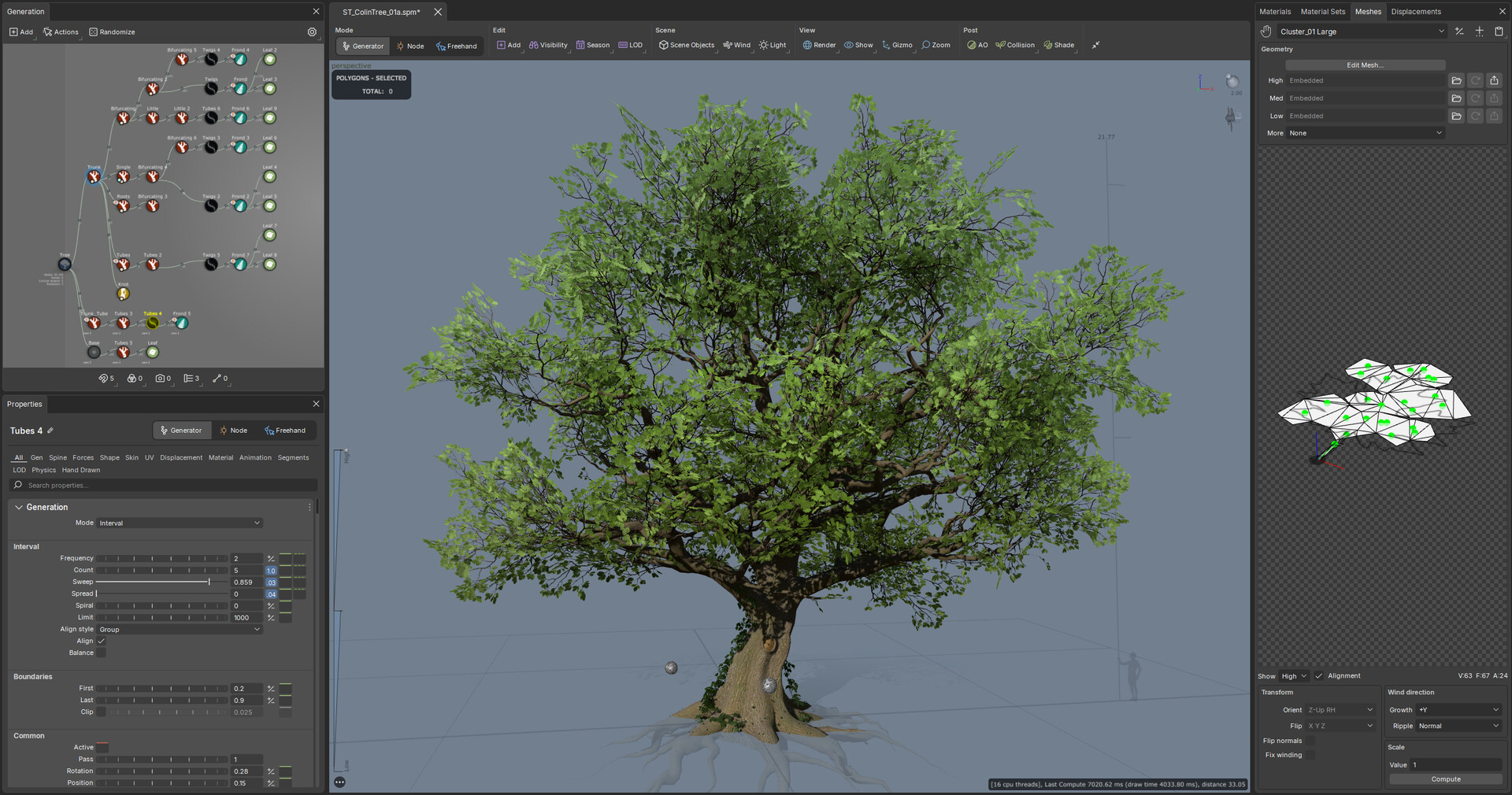Click the Gizmo view option
1512x795 pixels.
point(897,46)
